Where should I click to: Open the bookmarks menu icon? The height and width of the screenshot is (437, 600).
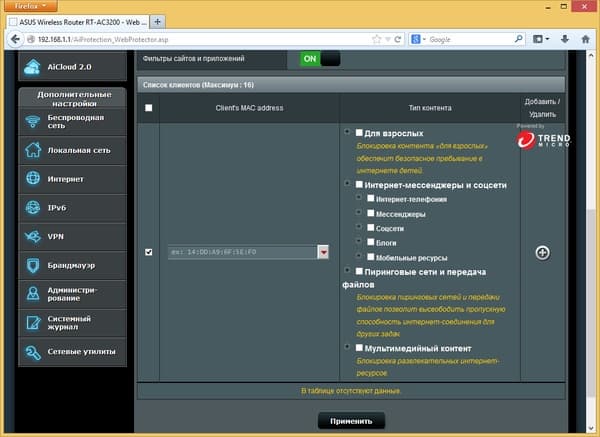pyautogui.click(x=541, y=39)
